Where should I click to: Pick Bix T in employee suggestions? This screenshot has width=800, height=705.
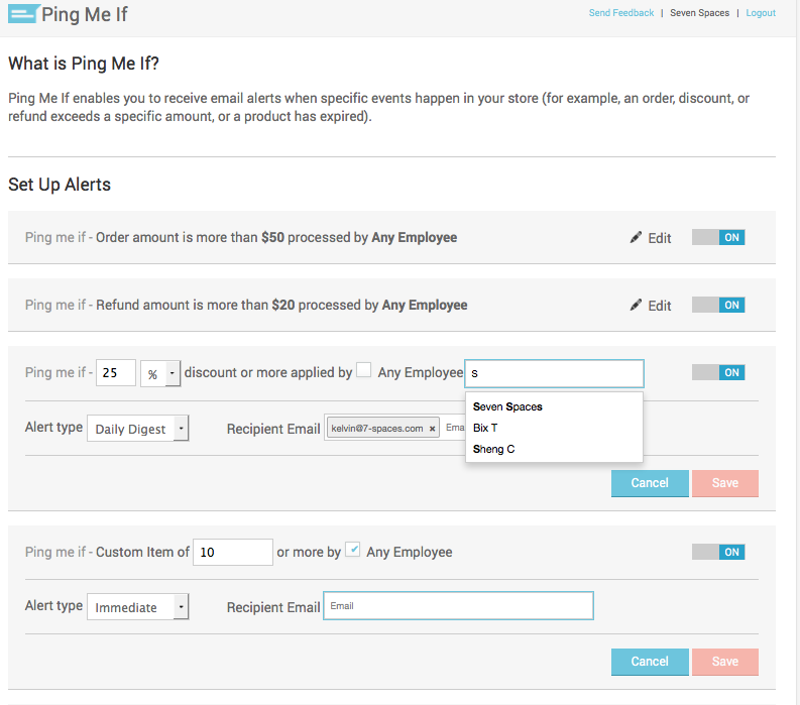pyautogui.click(x=486, y=428)
